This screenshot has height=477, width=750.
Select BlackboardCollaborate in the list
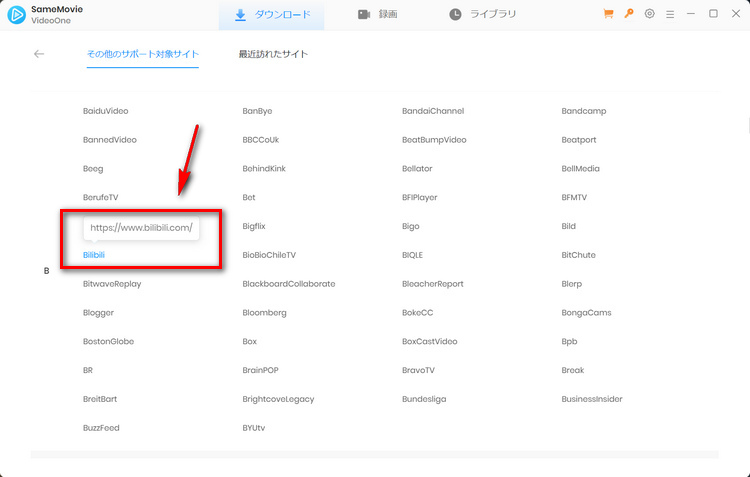click(288, 284)
